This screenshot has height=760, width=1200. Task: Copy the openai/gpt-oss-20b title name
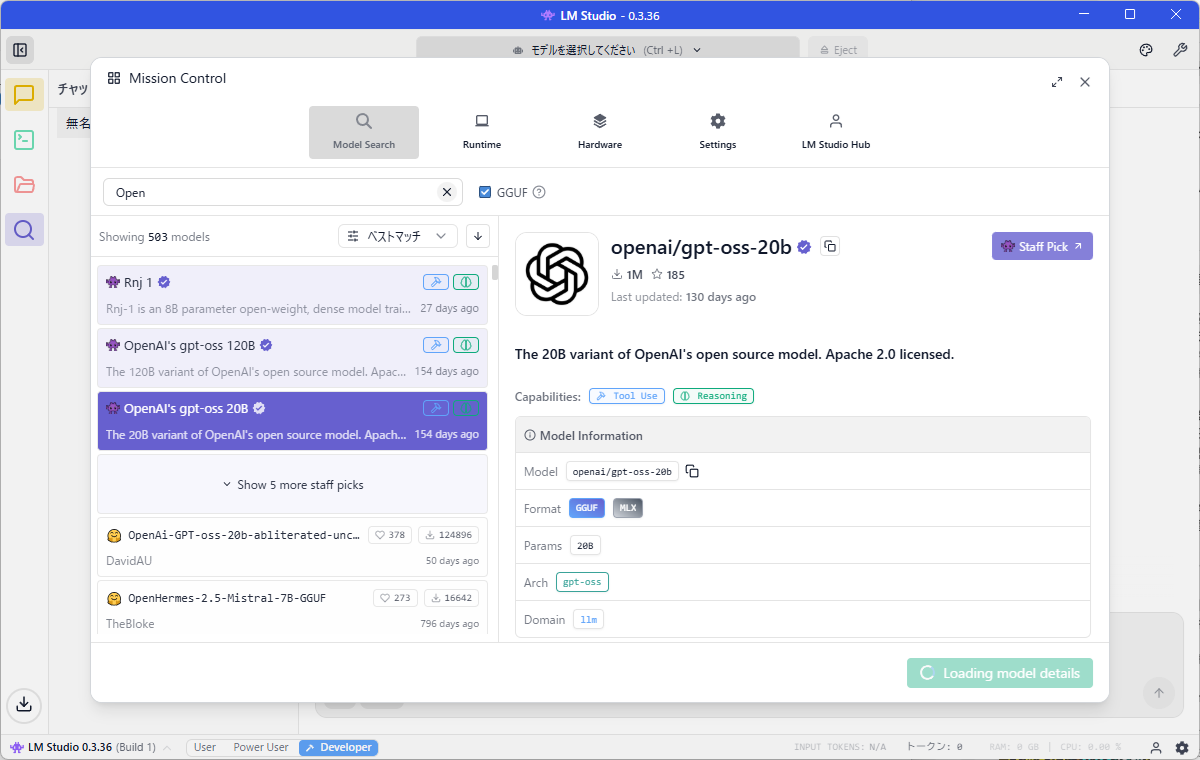[x=829, y=247]
